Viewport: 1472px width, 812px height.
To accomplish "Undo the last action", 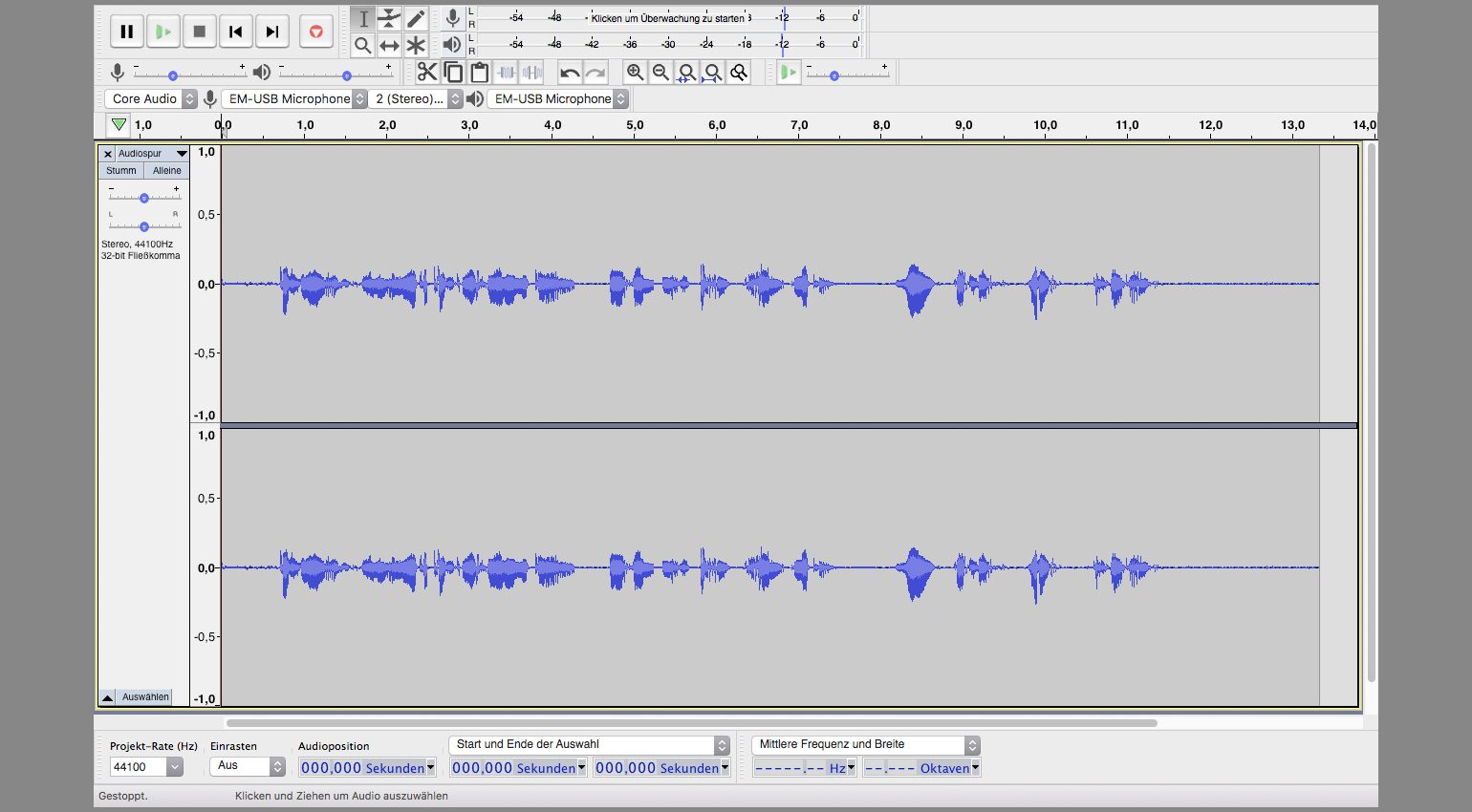I will [x=570, y=73].
